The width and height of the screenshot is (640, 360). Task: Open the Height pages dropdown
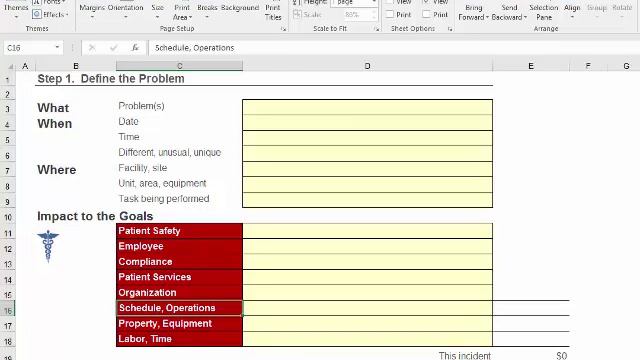pyautogui.click(x=374, y=2)
